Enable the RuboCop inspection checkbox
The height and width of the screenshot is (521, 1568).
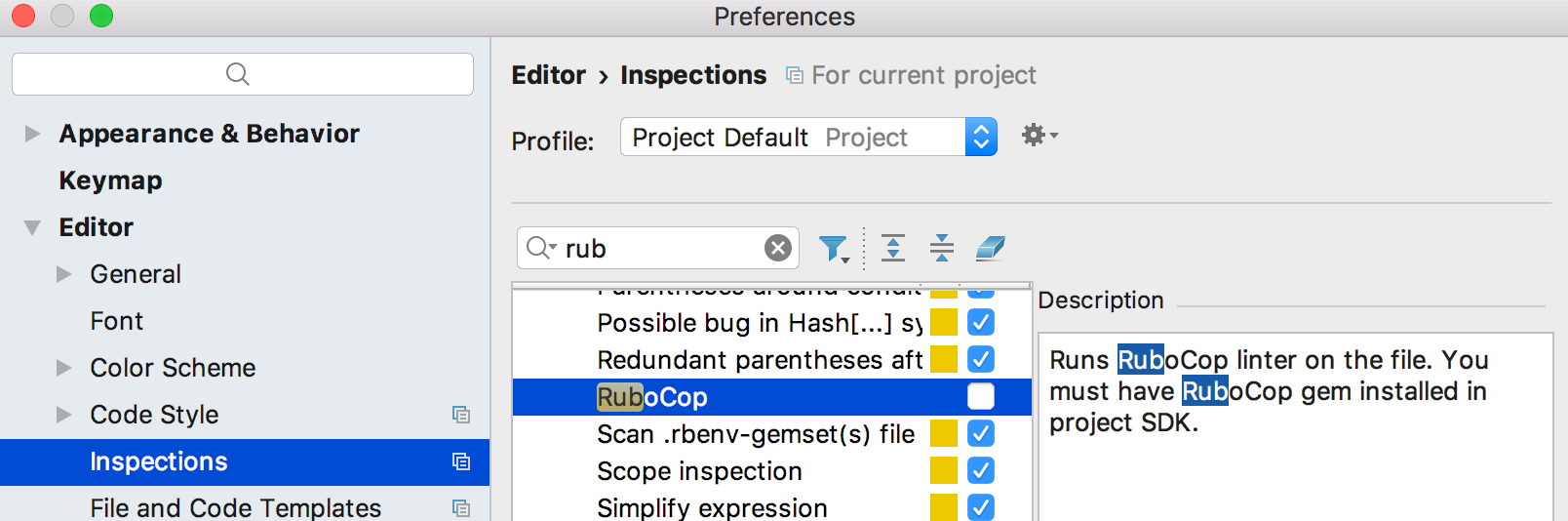(980, 396)
